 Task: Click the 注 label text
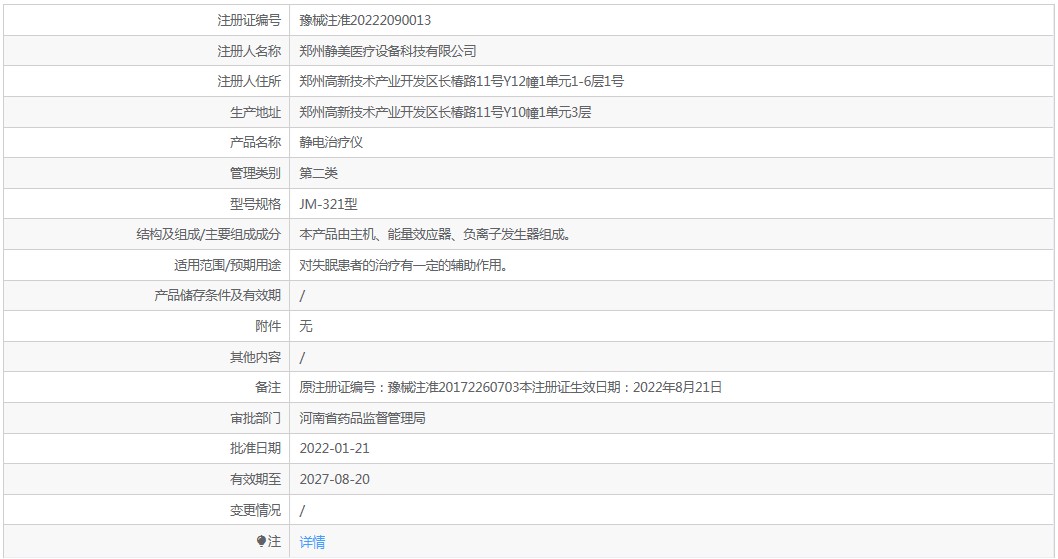275,541
